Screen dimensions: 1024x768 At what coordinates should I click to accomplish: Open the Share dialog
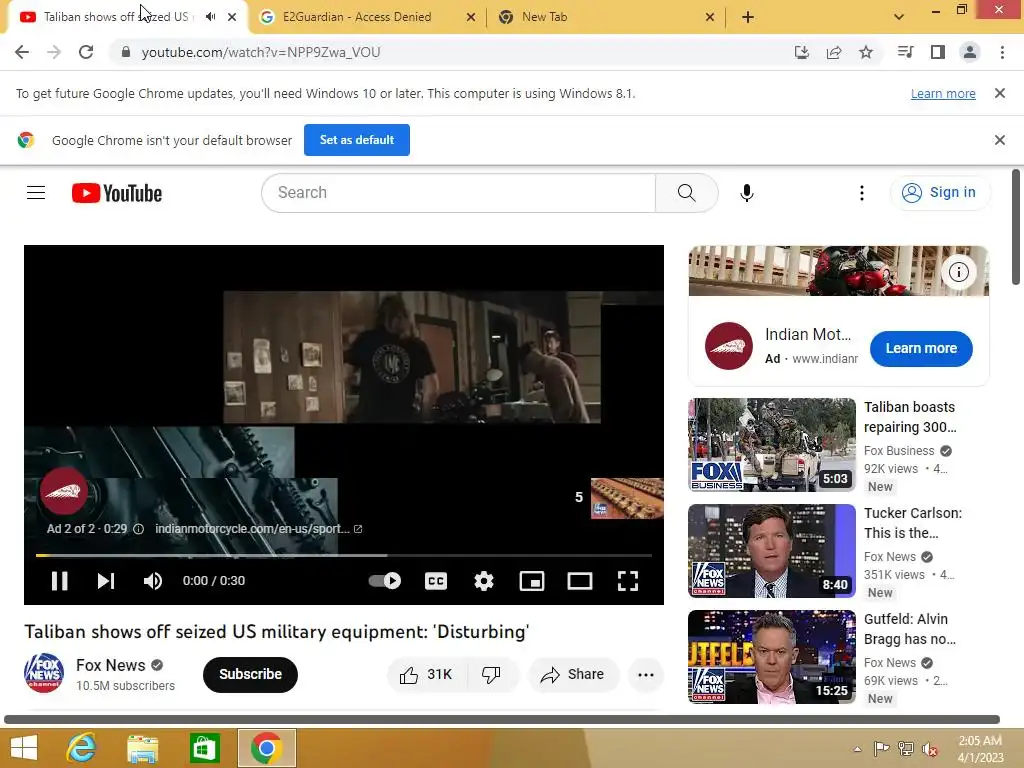click(x=573, y=675)
